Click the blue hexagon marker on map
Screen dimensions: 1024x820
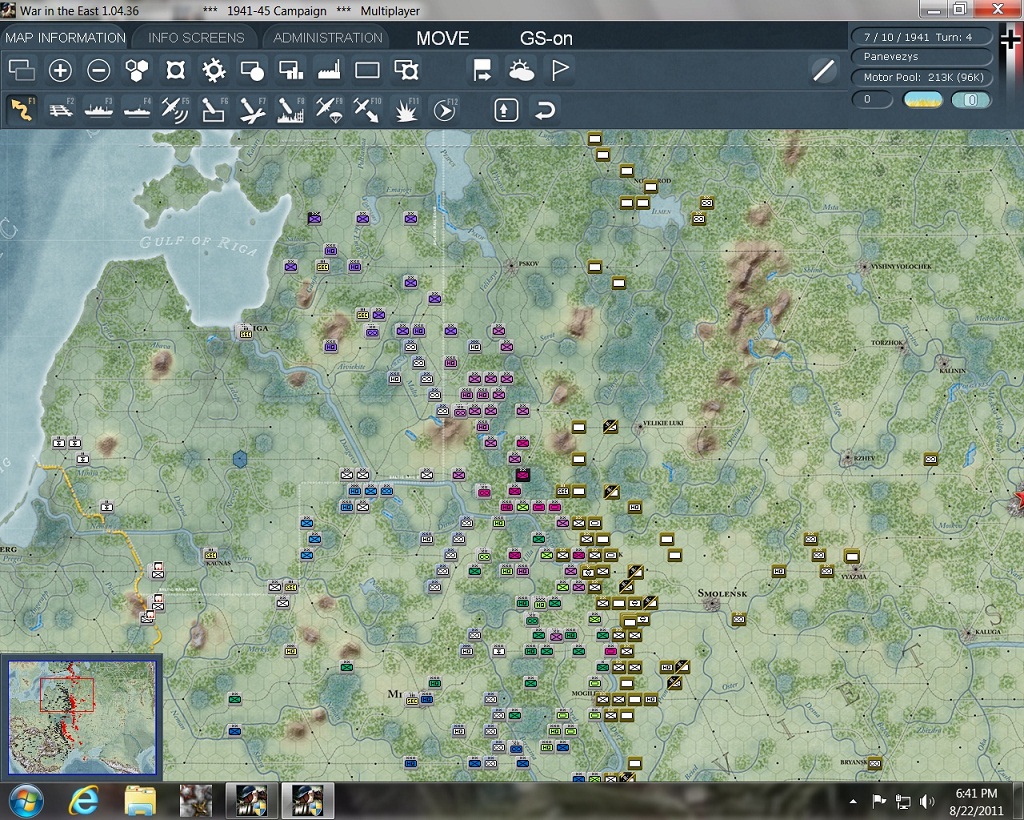point(240,459)
